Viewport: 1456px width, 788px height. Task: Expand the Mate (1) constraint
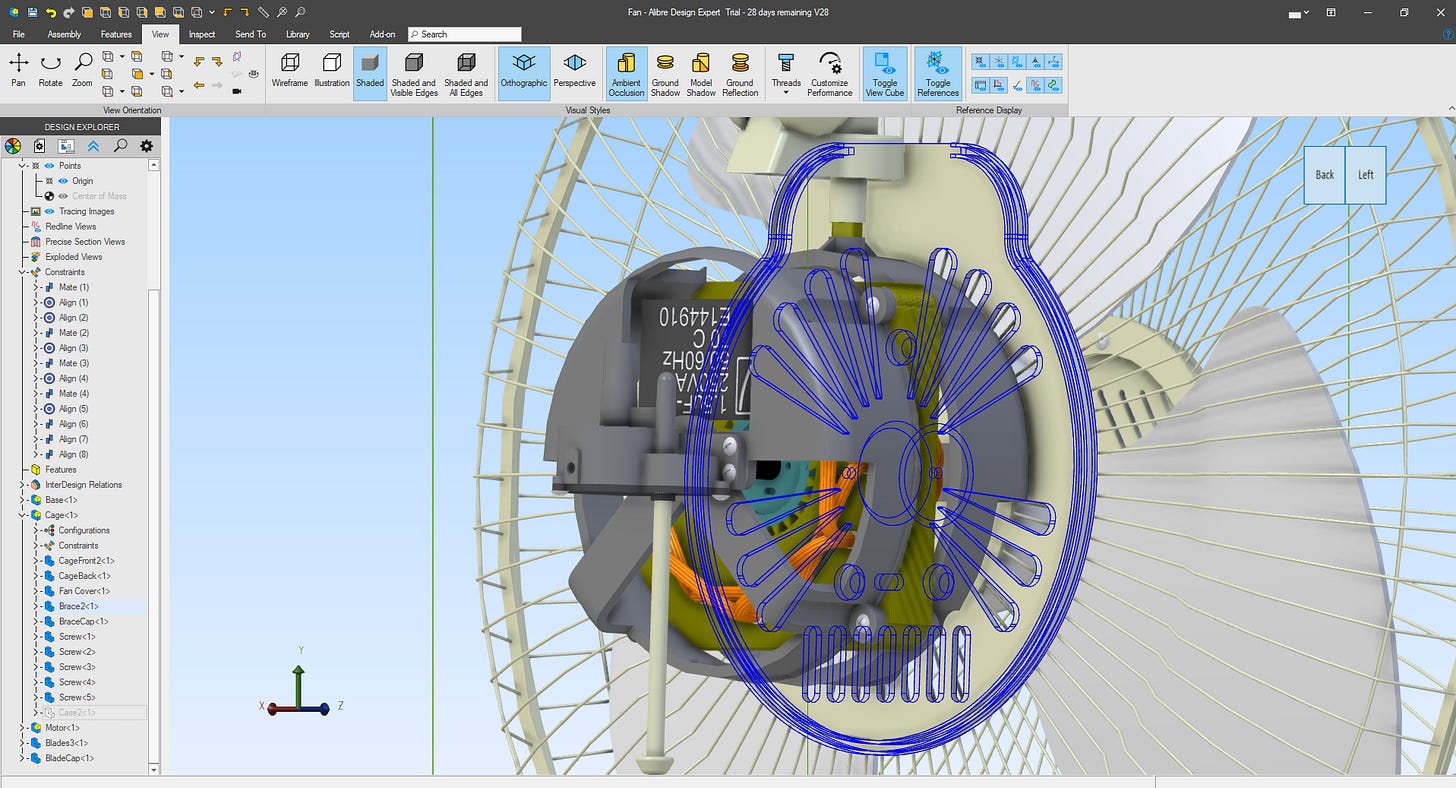(37, 287)
